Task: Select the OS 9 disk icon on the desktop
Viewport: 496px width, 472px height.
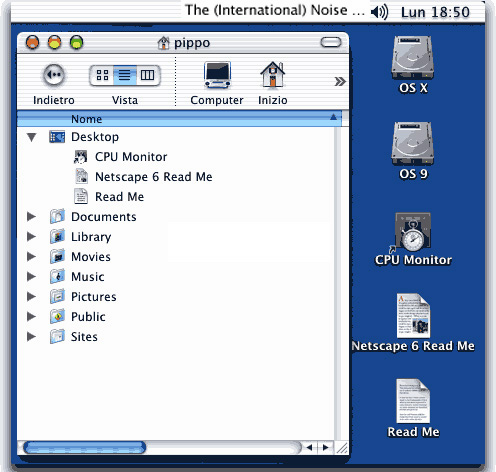Action: point(413,151)
